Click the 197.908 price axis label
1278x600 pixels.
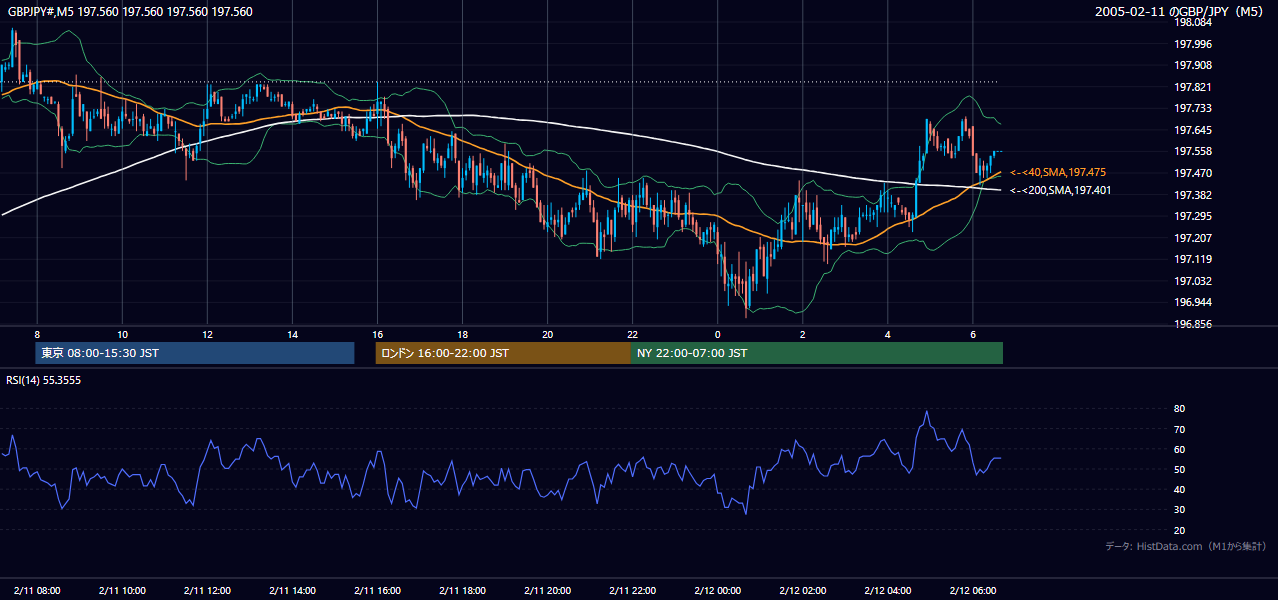point(1192,65)
